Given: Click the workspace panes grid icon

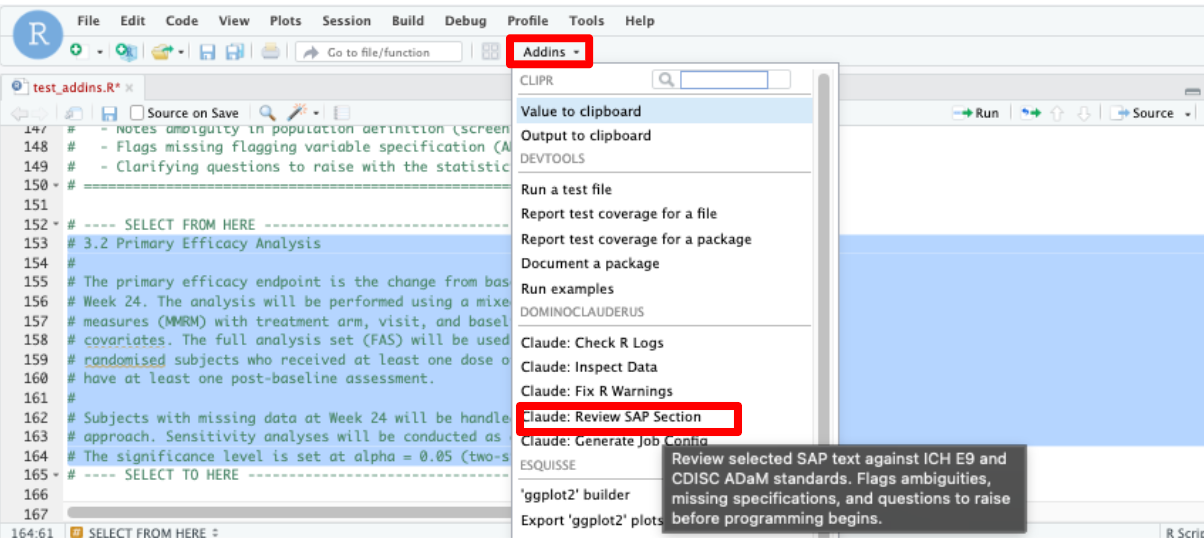Looking at the screenshot, I should tap(490, 52).
